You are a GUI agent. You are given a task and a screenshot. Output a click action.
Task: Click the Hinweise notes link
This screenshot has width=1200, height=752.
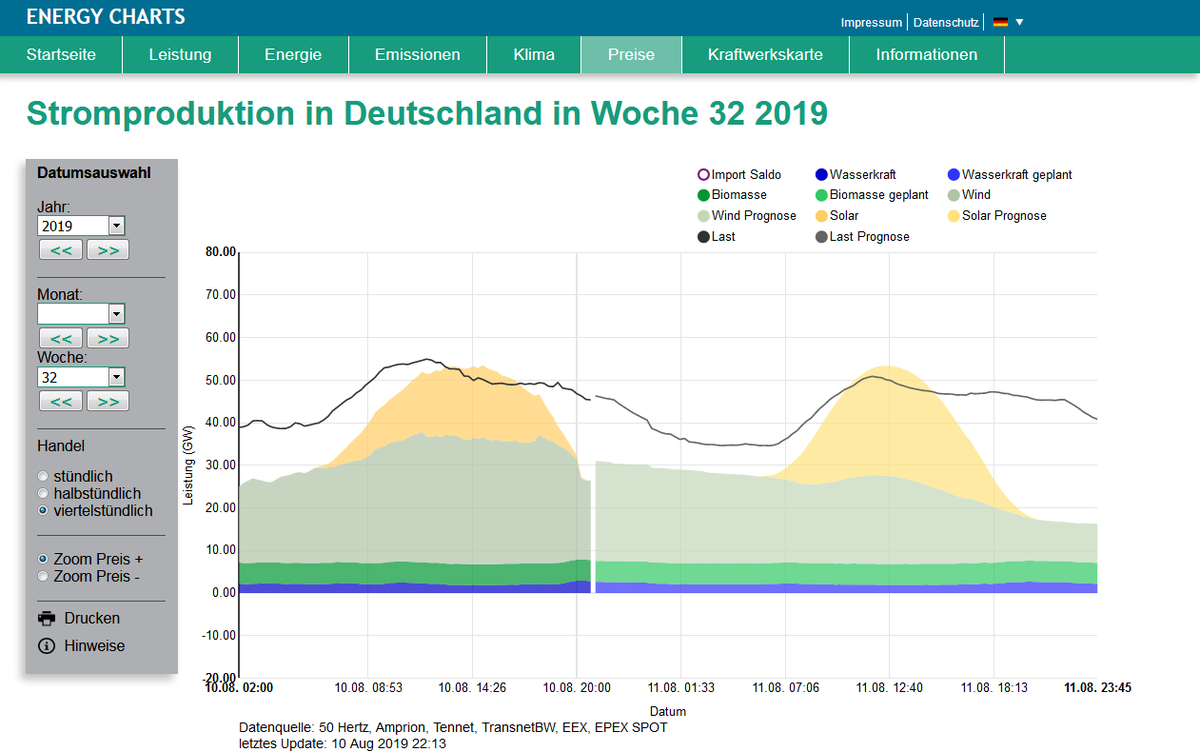point(95,646)
